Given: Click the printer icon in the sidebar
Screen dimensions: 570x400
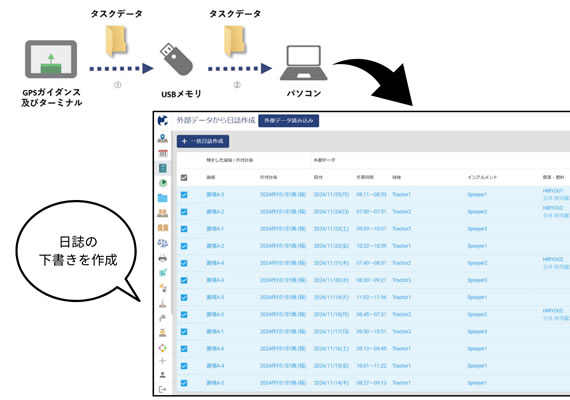Looking at the screenshot, I should 162,258.
